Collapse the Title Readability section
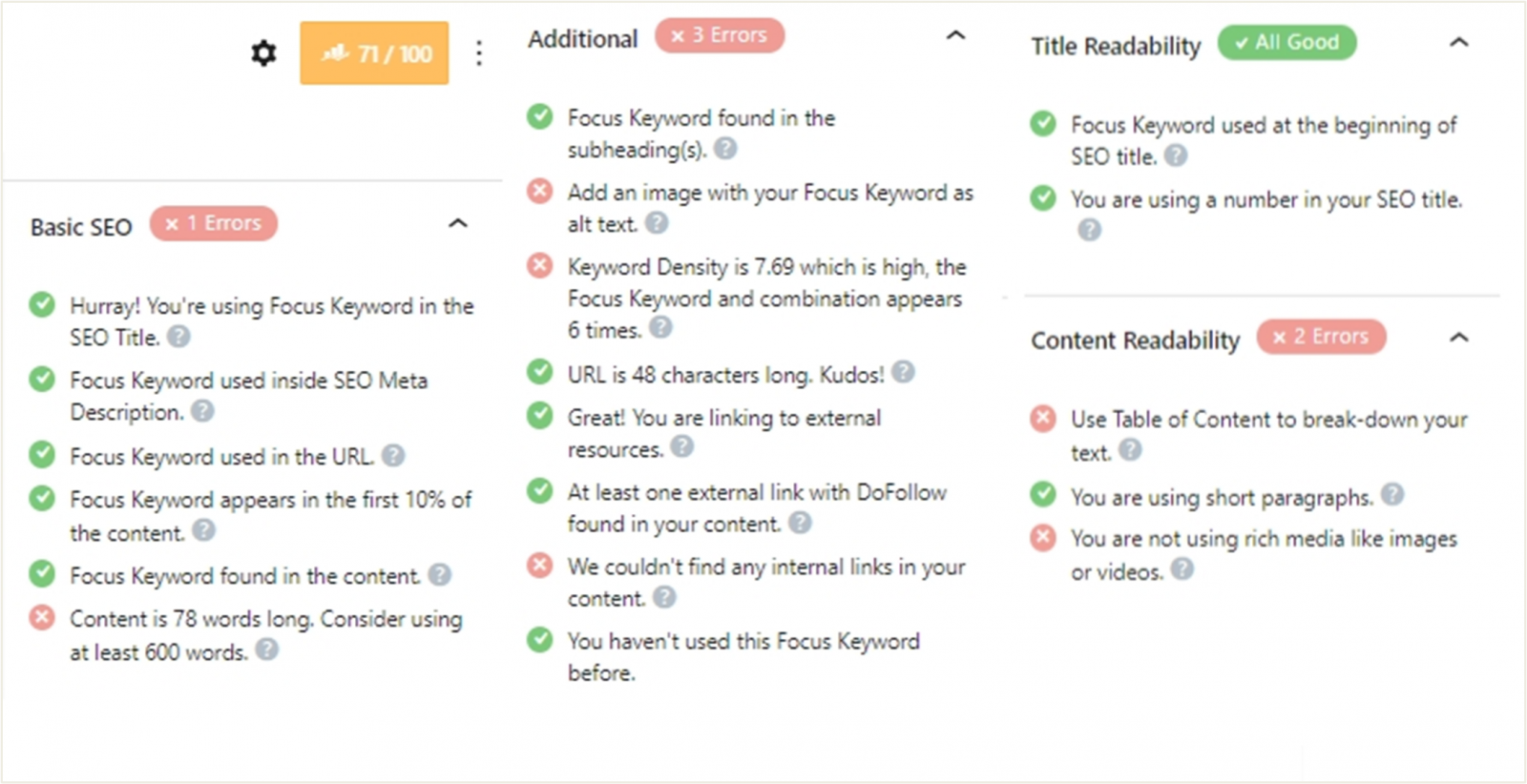This screenshot has width=1527, height=784. click(x=1458, y=42)
